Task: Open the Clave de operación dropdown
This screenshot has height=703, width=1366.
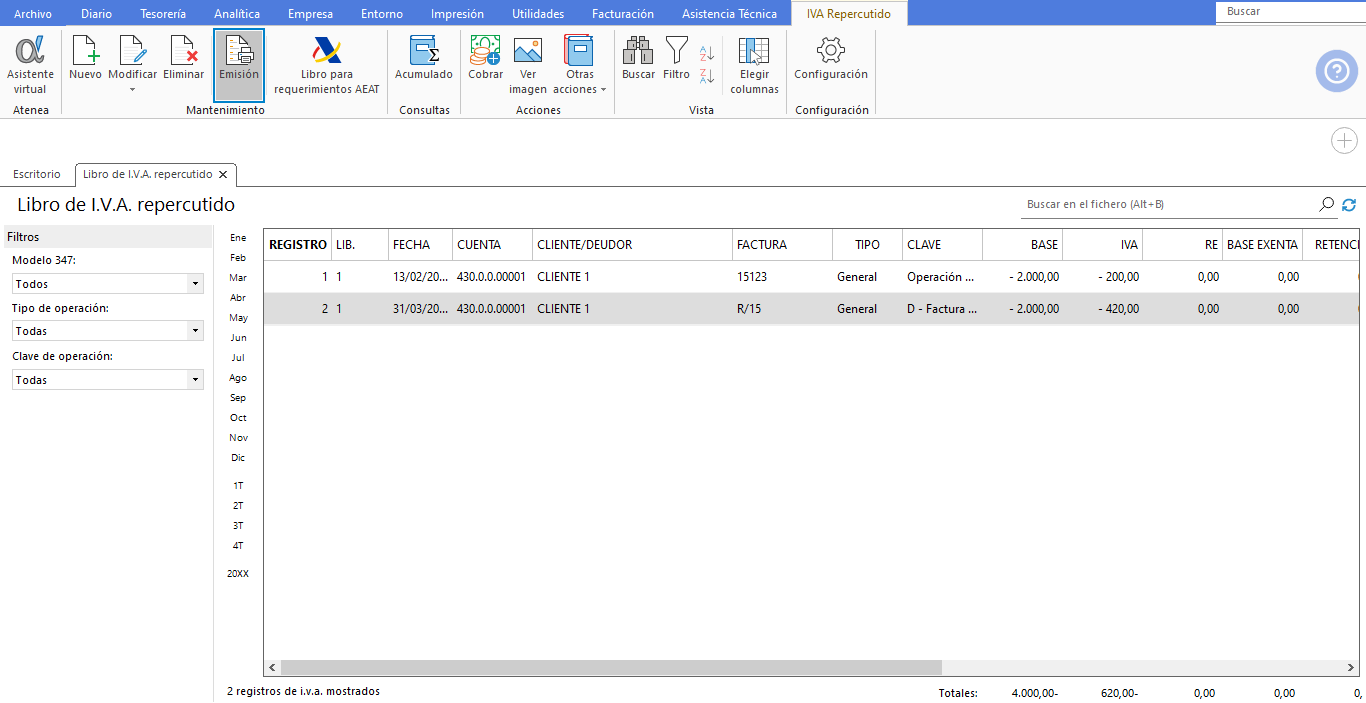Action: pyautogui.click(x=195, y=380)
